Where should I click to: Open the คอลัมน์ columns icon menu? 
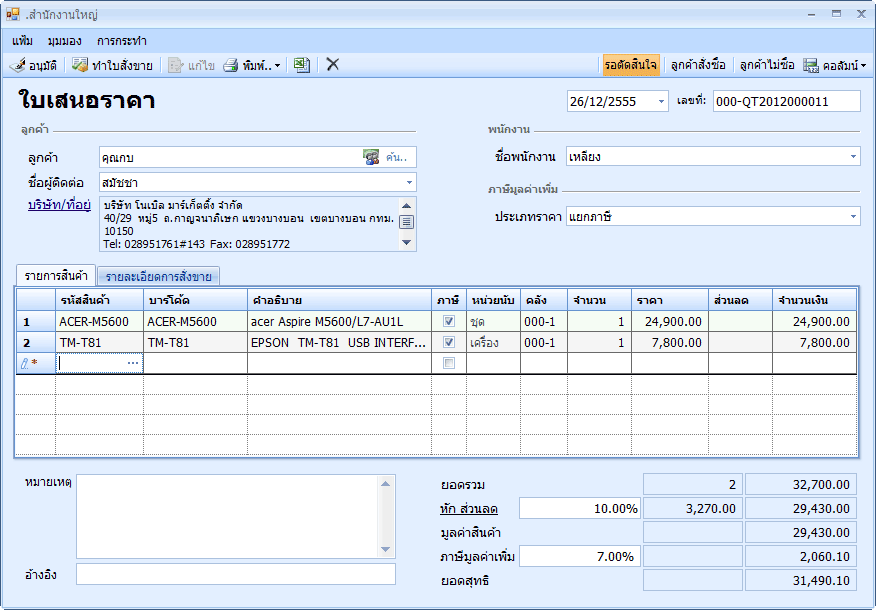811,65
